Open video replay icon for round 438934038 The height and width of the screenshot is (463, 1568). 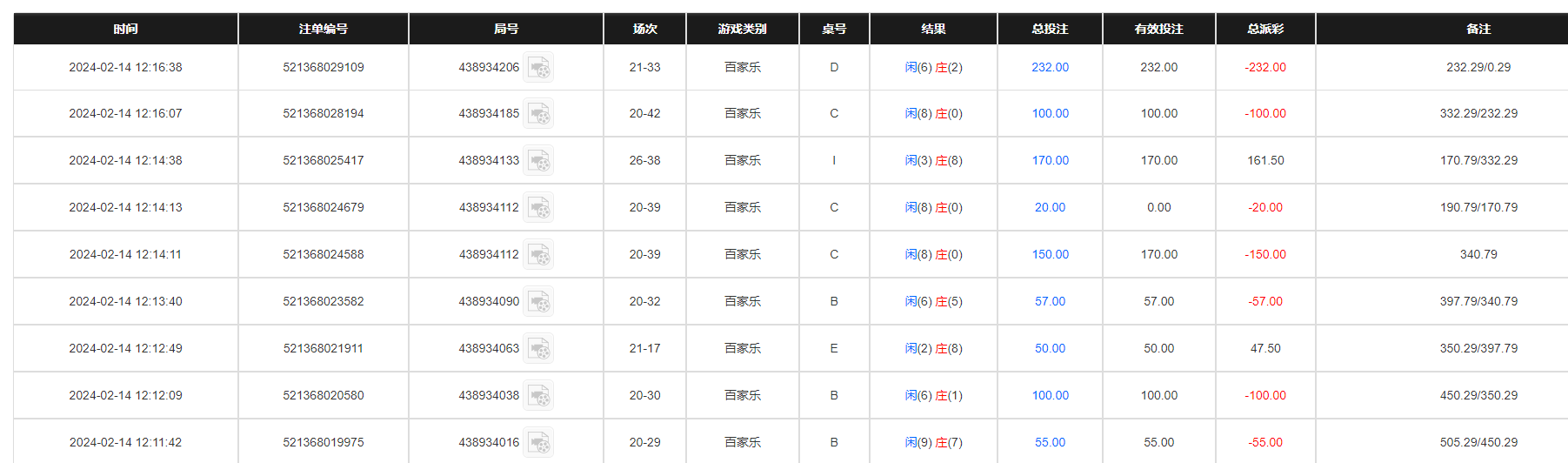tap(538, 395)
